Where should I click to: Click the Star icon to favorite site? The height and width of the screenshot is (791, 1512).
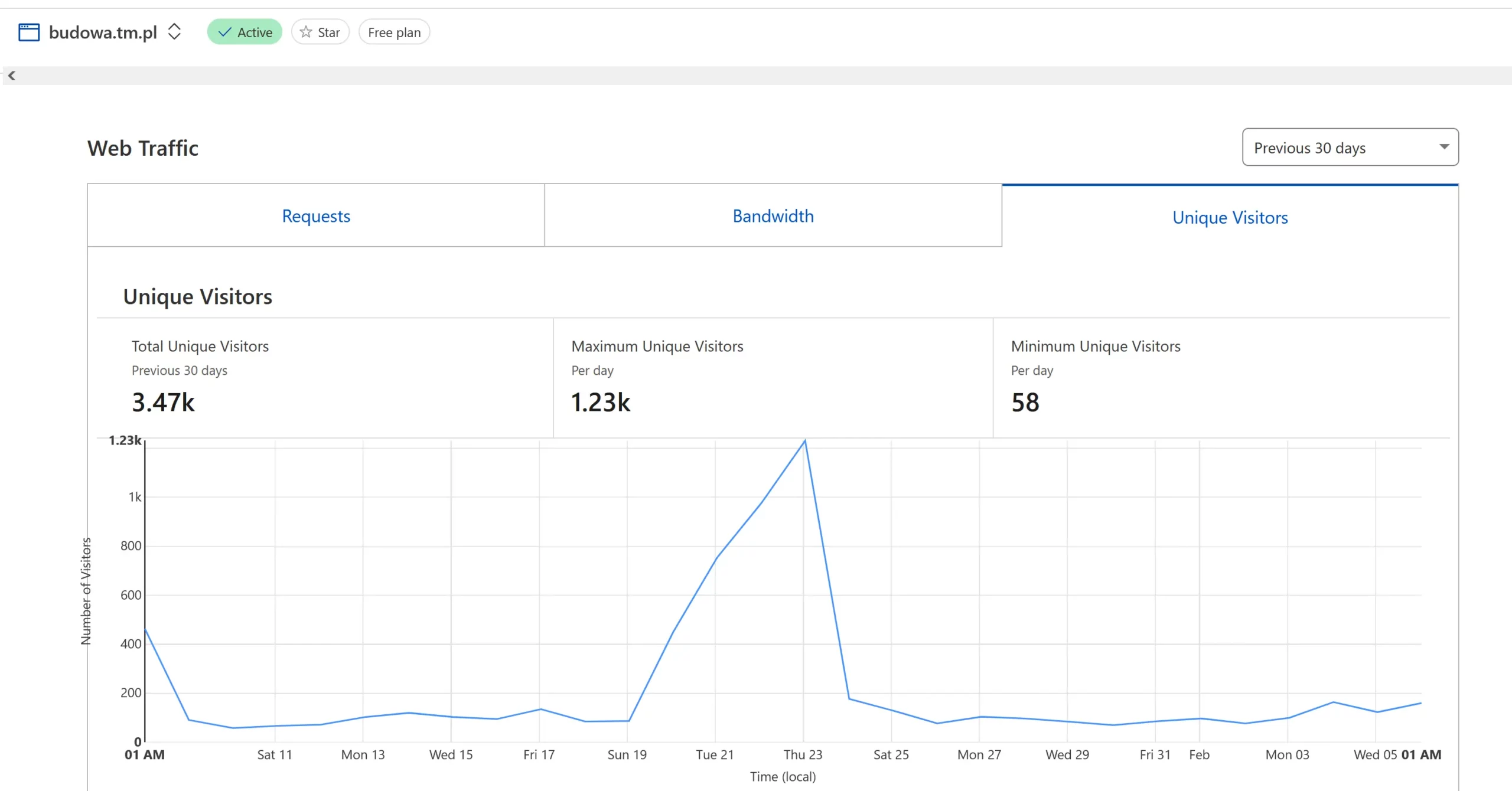306,32
